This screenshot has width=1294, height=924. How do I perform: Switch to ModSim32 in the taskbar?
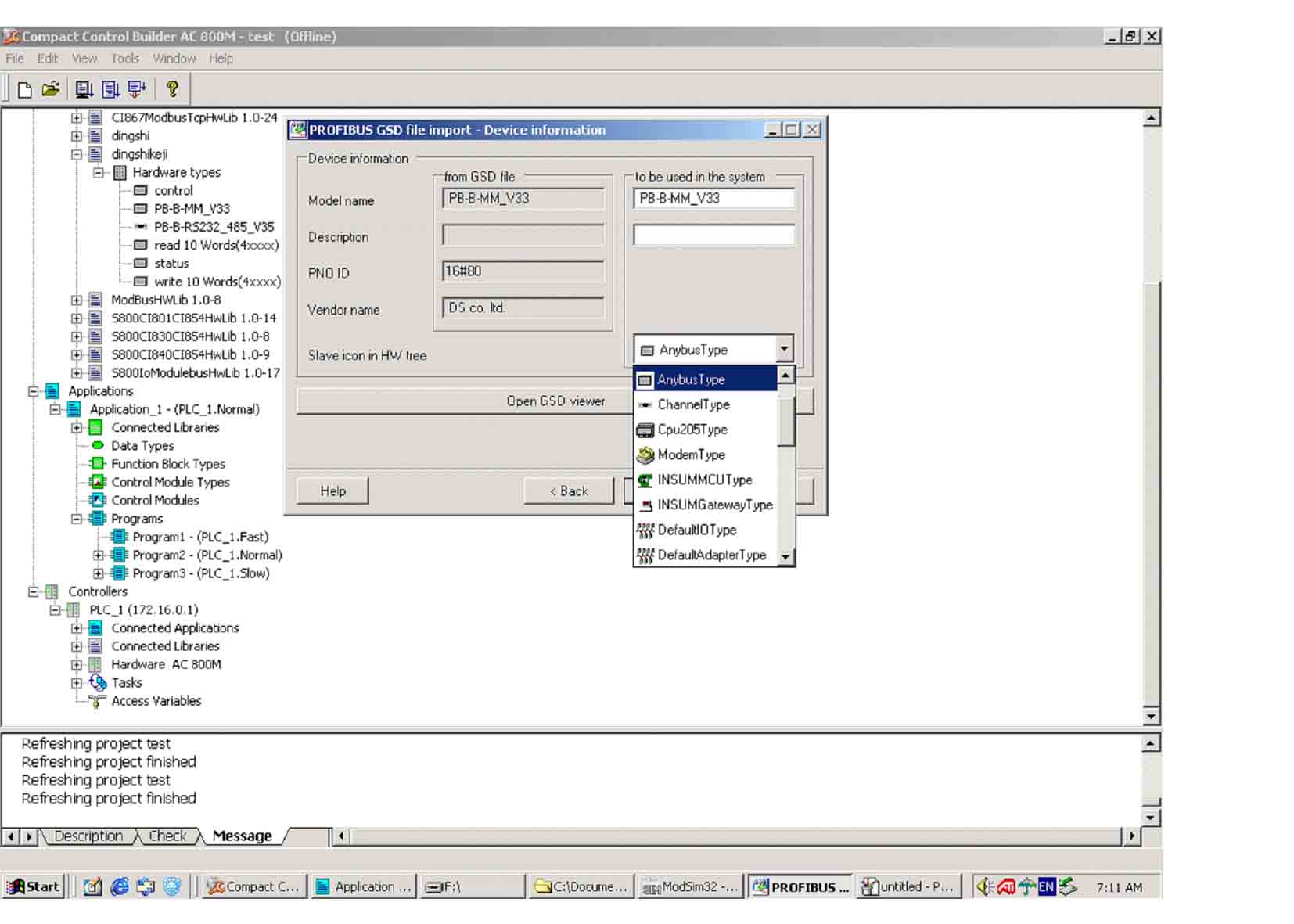(x=688, y=886)
